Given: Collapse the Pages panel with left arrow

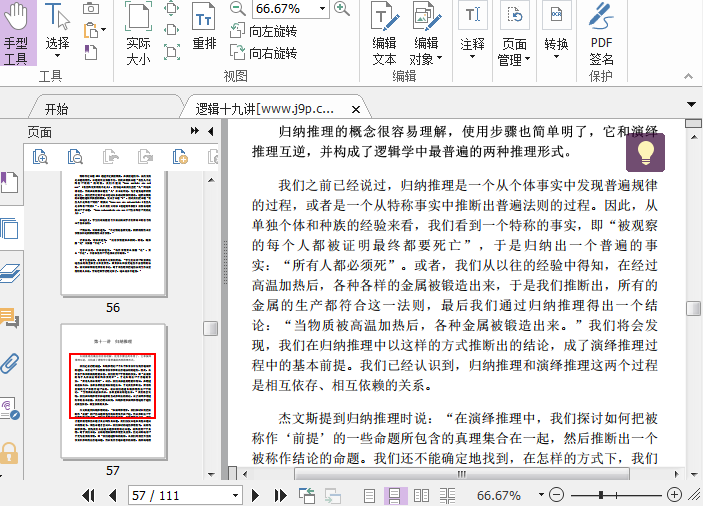Looking at the screenshot, I should click(211, 131).
